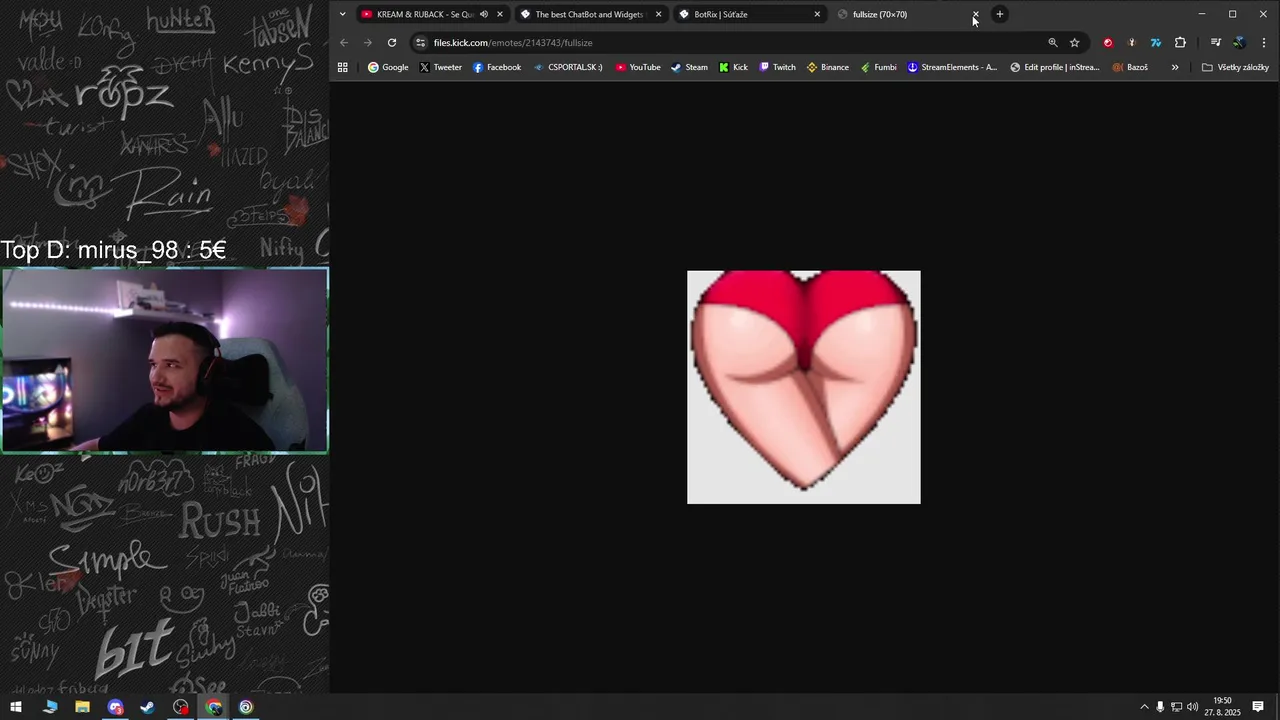Open the CSPORTAL.SK bookmark
The image size is (1280, 720).
click(x=567, y=68)
